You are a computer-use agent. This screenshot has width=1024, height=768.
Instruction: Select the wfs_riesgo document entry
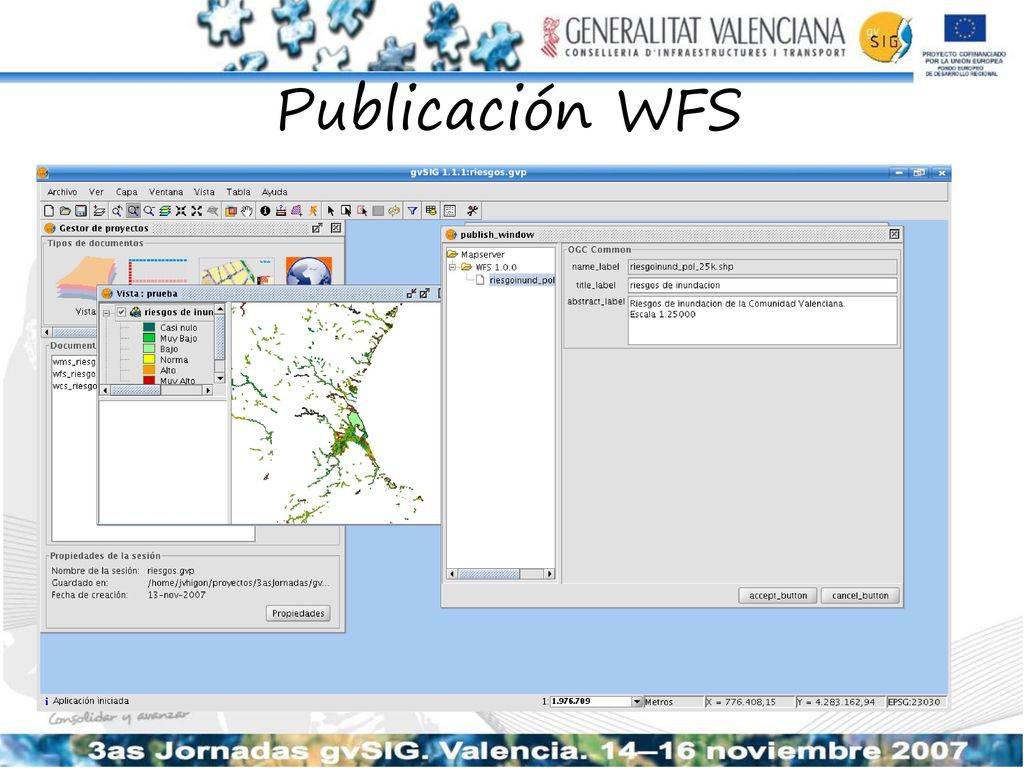74,374
